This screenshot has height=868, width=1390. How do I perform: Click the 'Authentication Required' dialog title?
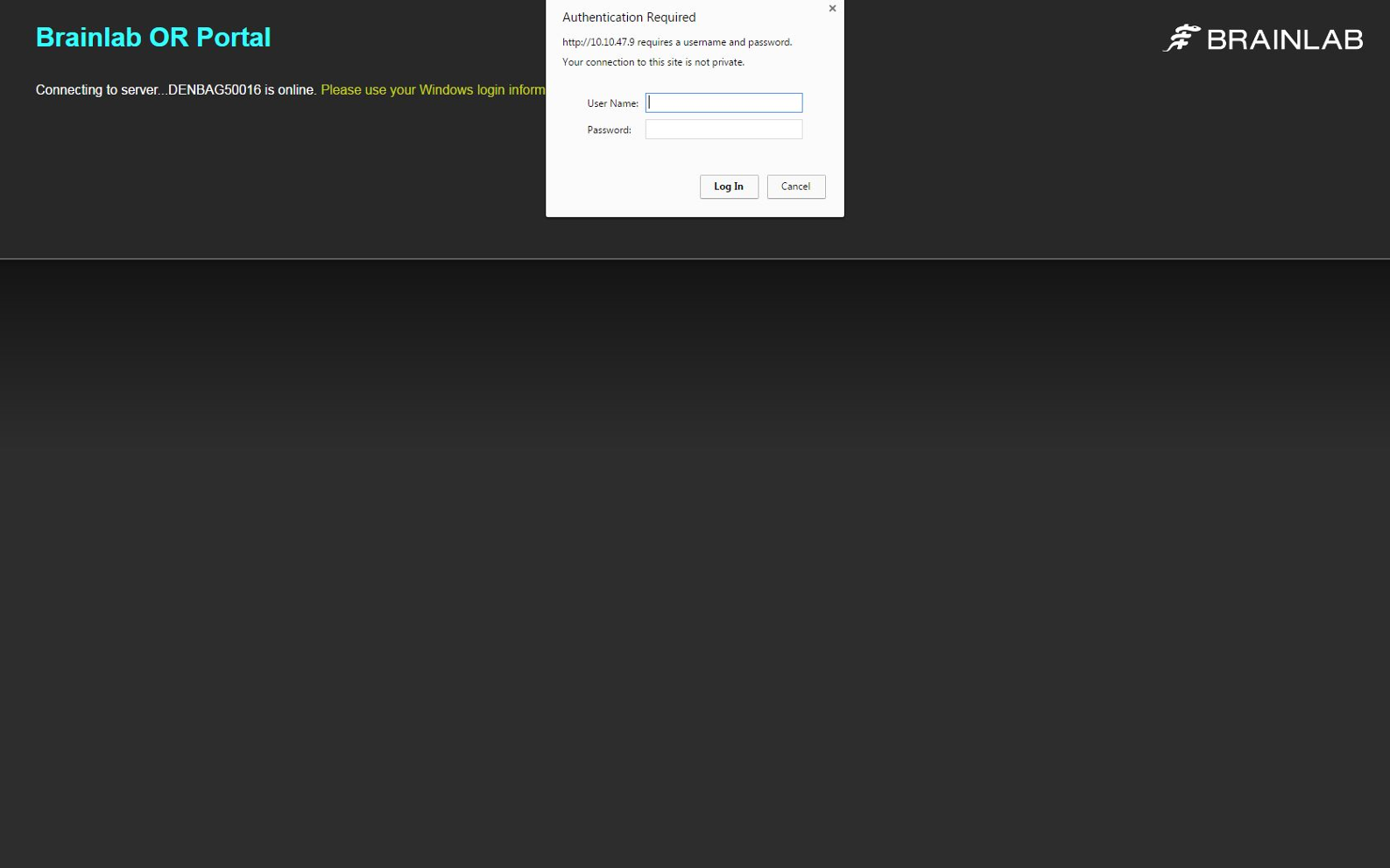(629, 18)
